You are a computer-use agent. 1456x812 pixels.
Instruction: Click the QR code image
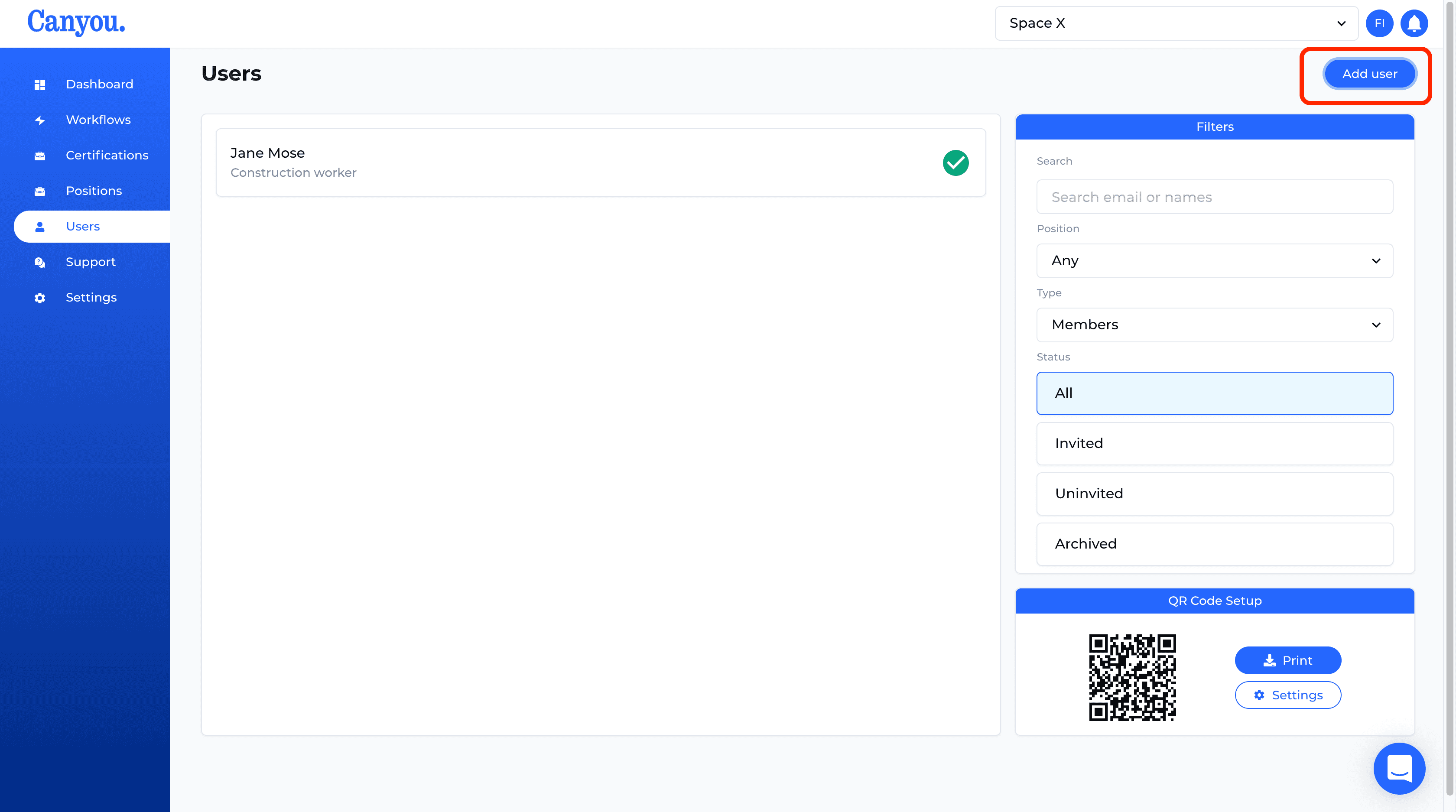[1132, 677]
